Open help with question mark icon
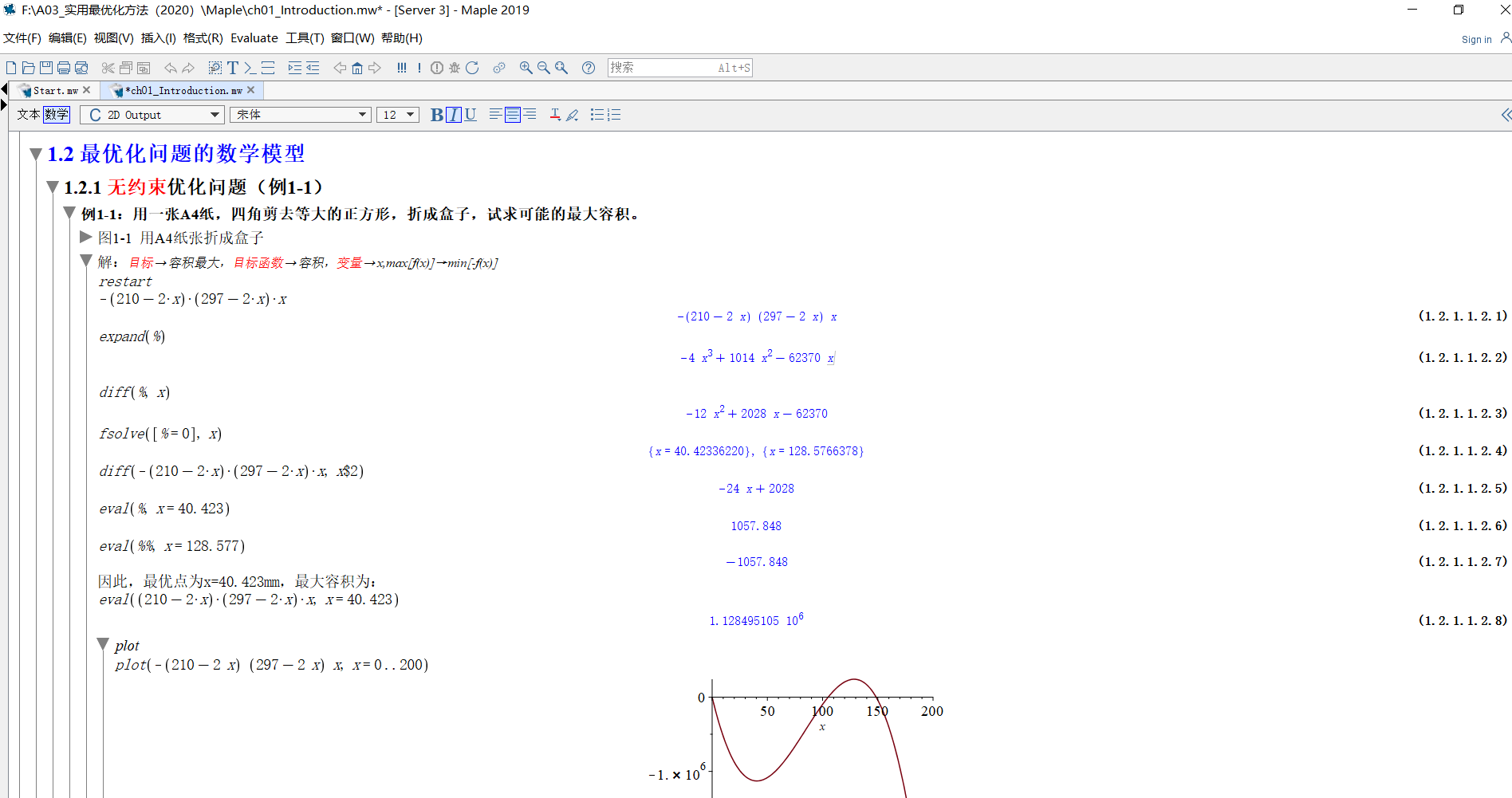 click(x=589, y=68)
